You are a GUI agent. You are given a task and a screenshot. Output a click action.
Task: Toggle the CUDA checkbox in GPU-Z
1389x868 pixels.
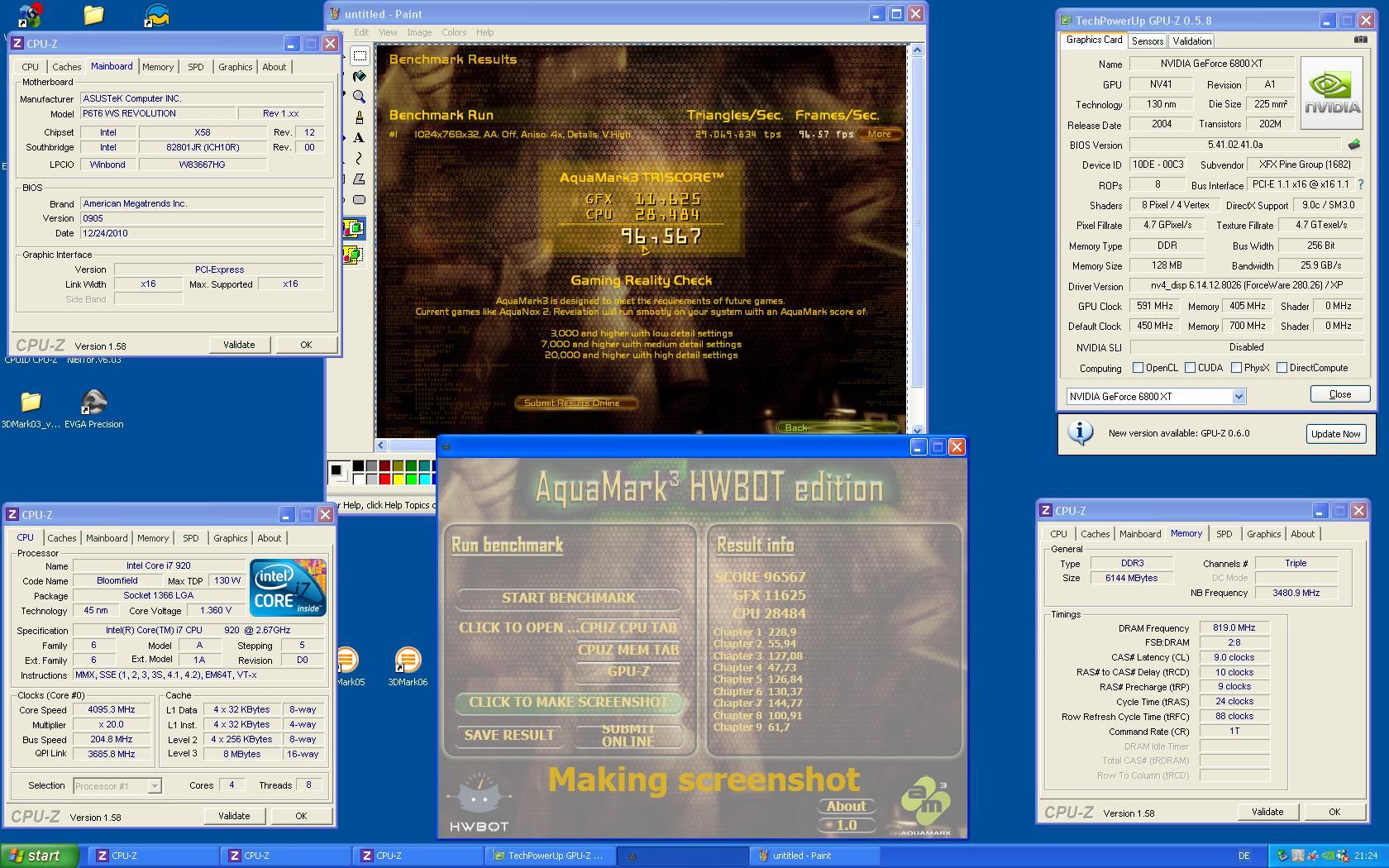[1190, 368]
